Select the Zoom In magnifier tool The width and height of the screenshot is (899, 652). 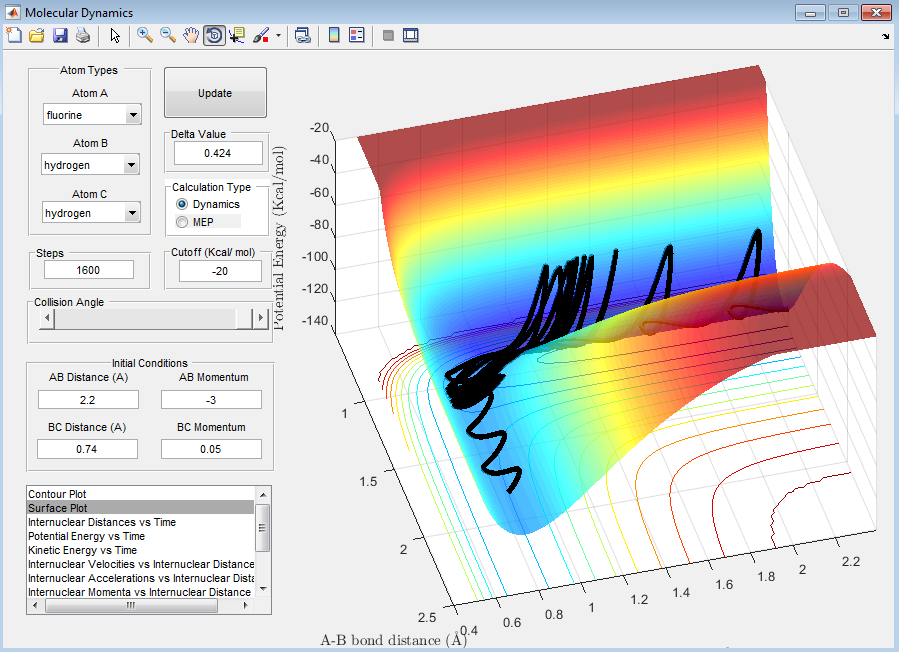click(145, 35)
